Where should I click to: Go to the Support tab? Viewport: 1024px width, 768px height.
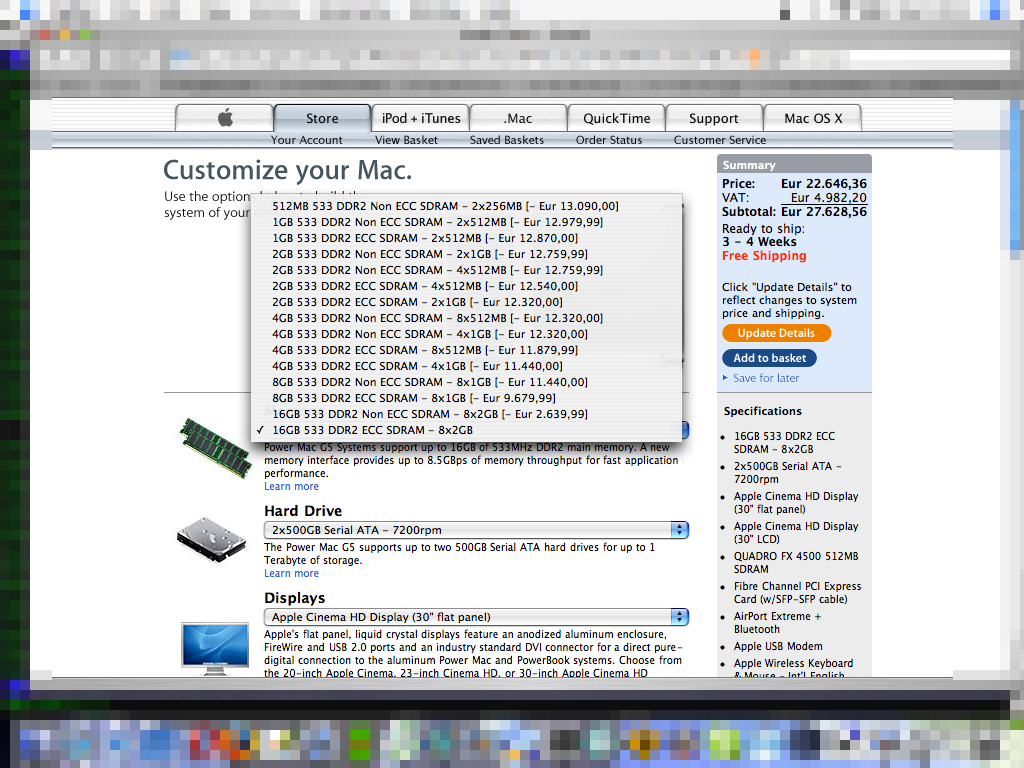(x=713, y=118)
